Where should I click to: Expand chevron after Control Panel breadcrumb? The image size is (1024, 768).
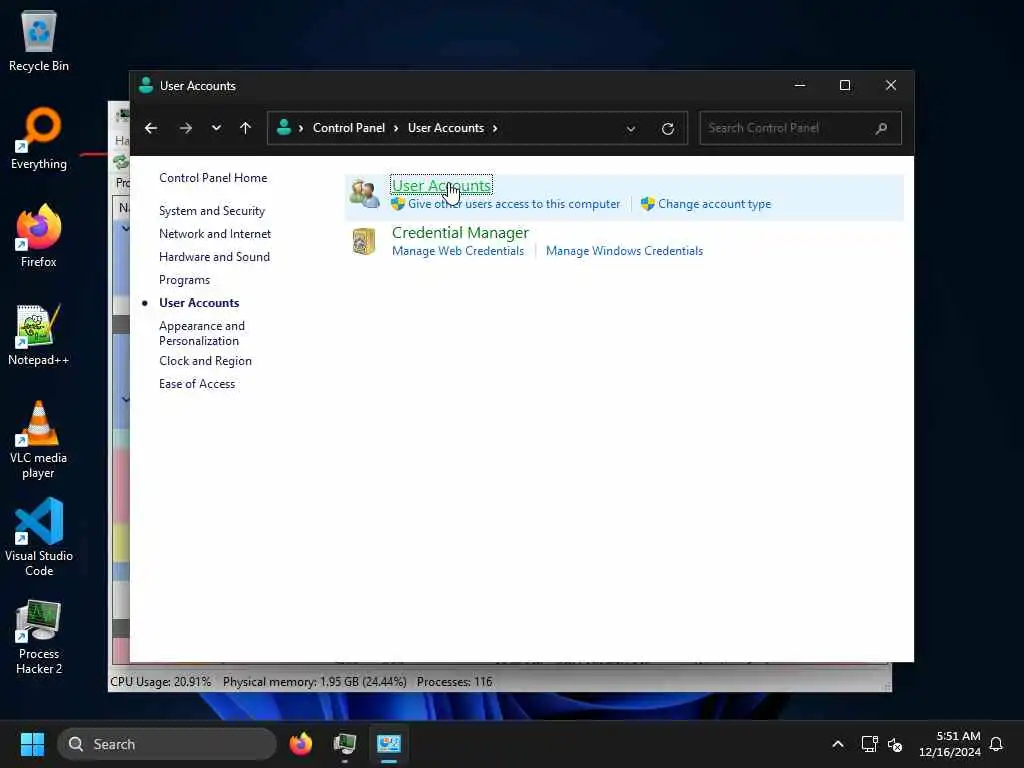[396, 128]
